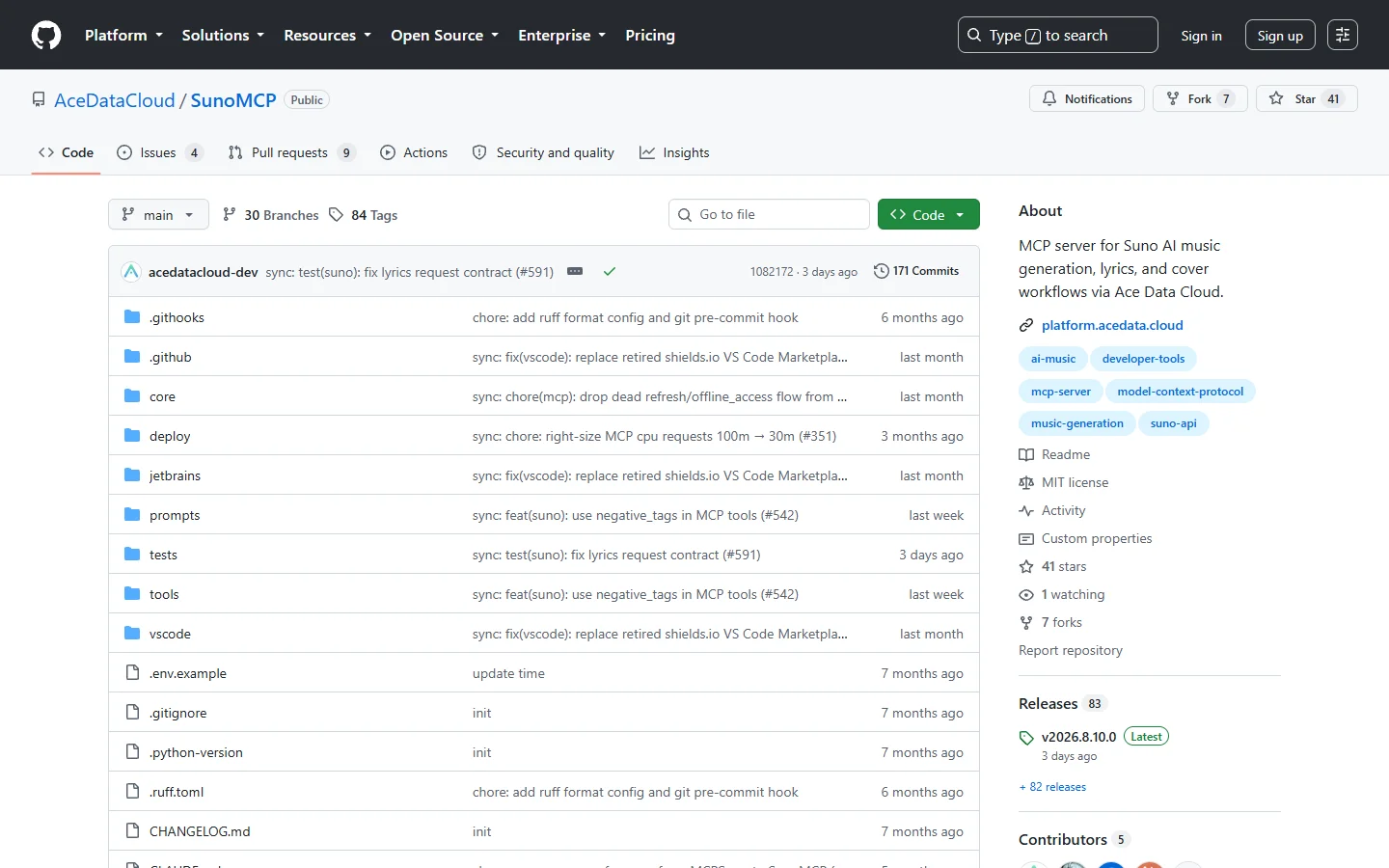Open the suno-api topic tag
Image resolution: width=1389 pixels, height=868 pixels.
pyautogui.click(x=1173, y=423)
